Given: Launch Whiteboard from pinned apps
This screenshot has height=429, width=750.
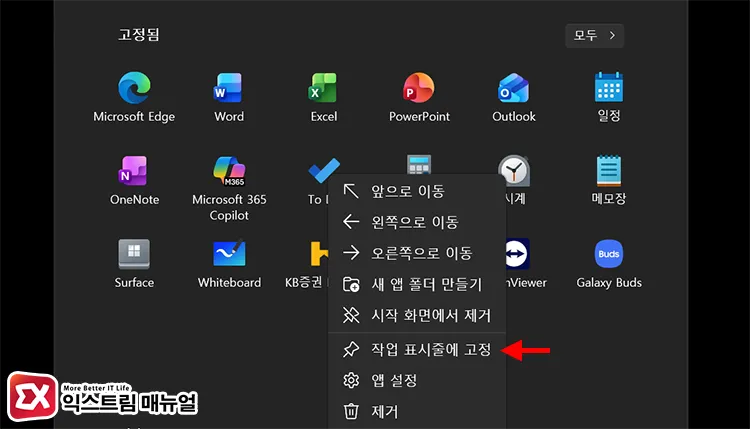Looking at the screenshot, I should pyautogui.click(x=229, y=253).
